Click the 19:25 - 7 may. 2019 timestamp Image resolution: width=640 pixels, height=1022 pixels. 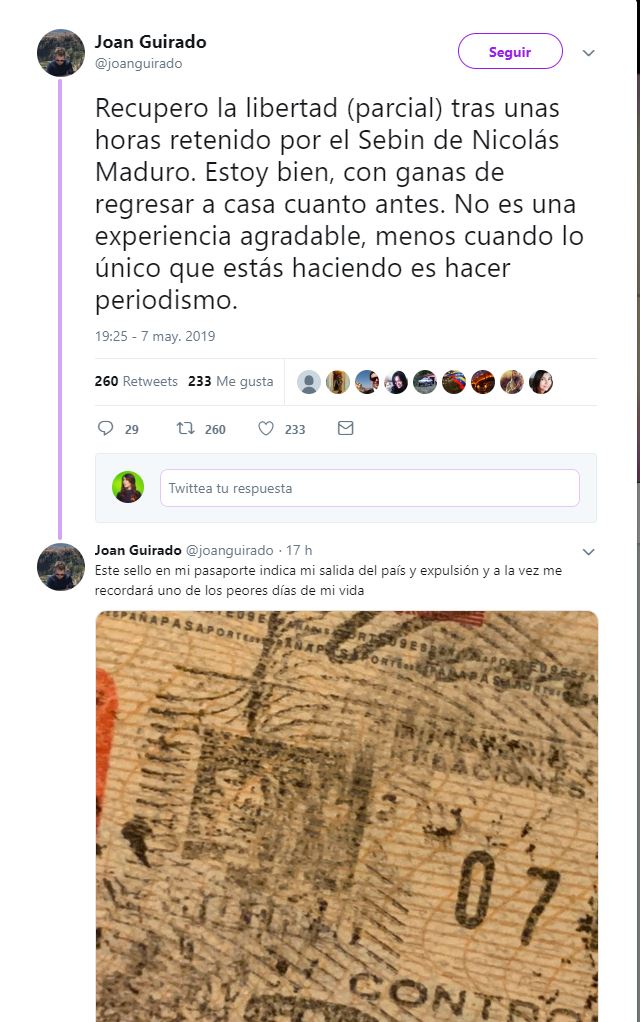155,336
